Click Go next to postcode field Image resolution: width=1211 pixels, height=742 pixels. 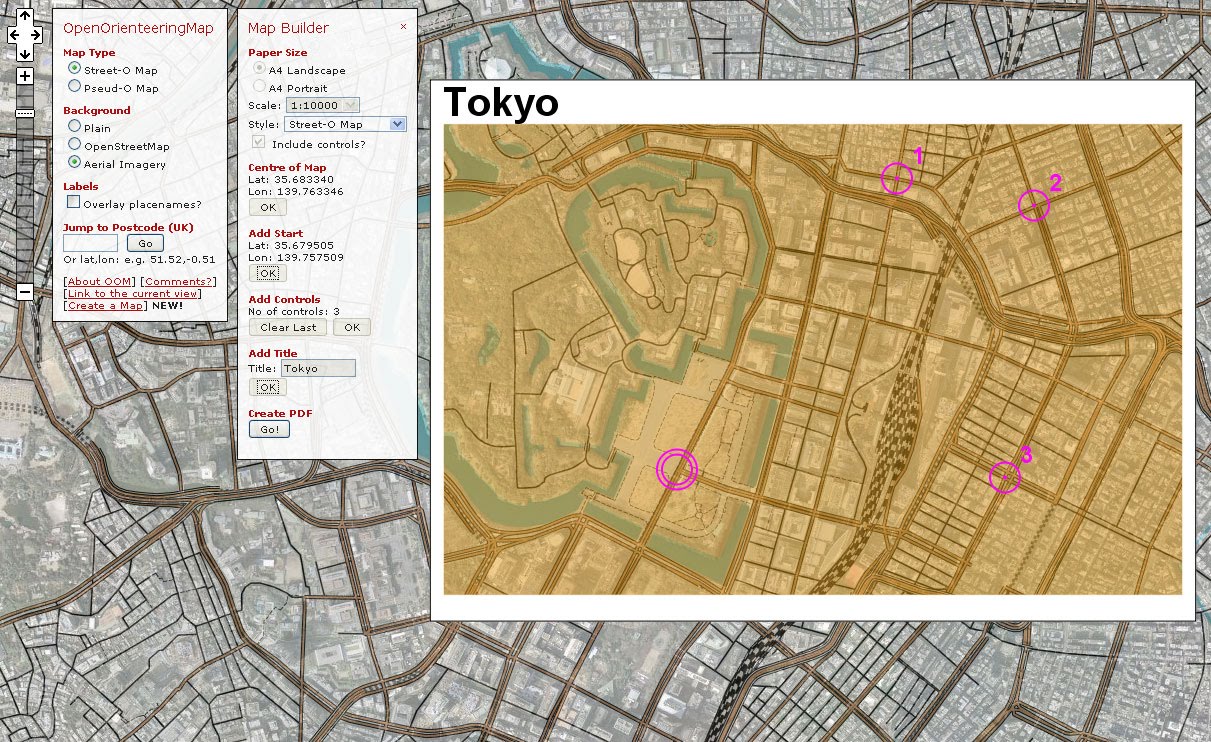[x=145, y=243]
